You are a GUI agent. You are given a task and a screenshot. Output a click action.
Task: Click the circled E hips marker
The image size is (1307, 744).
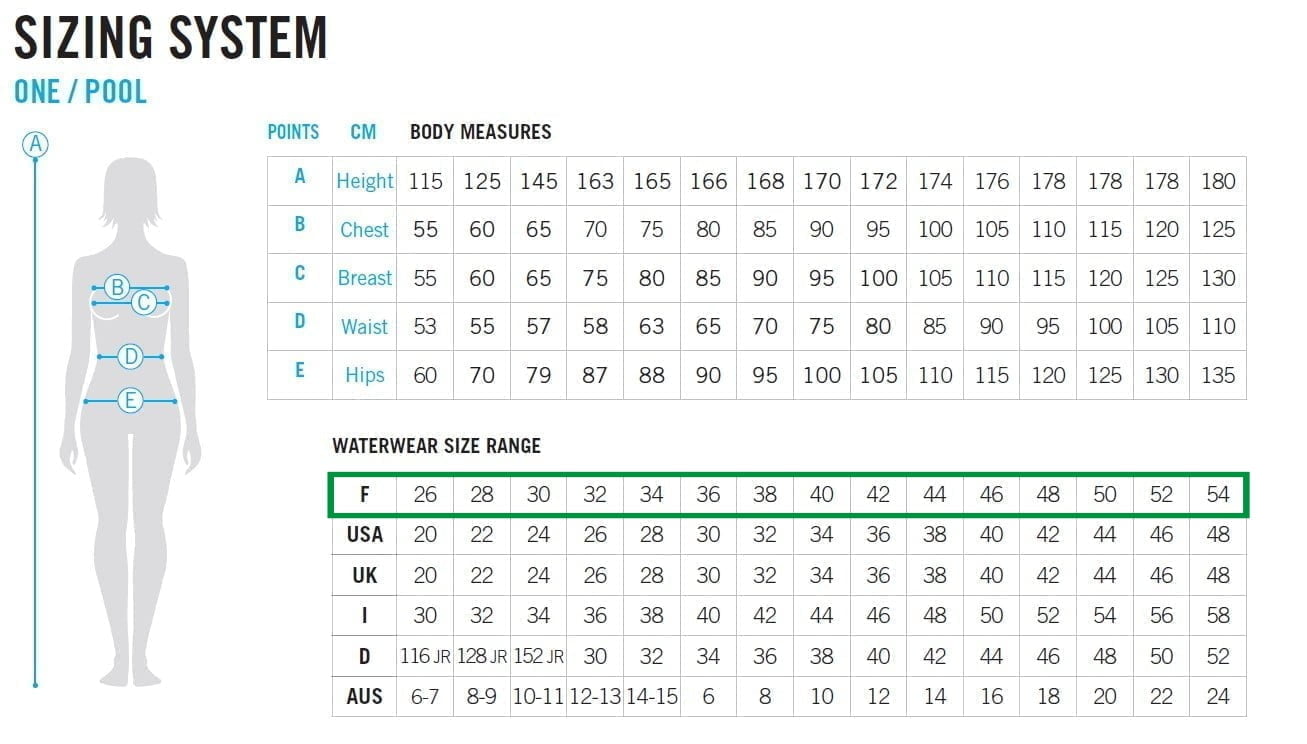pos(130,401)
